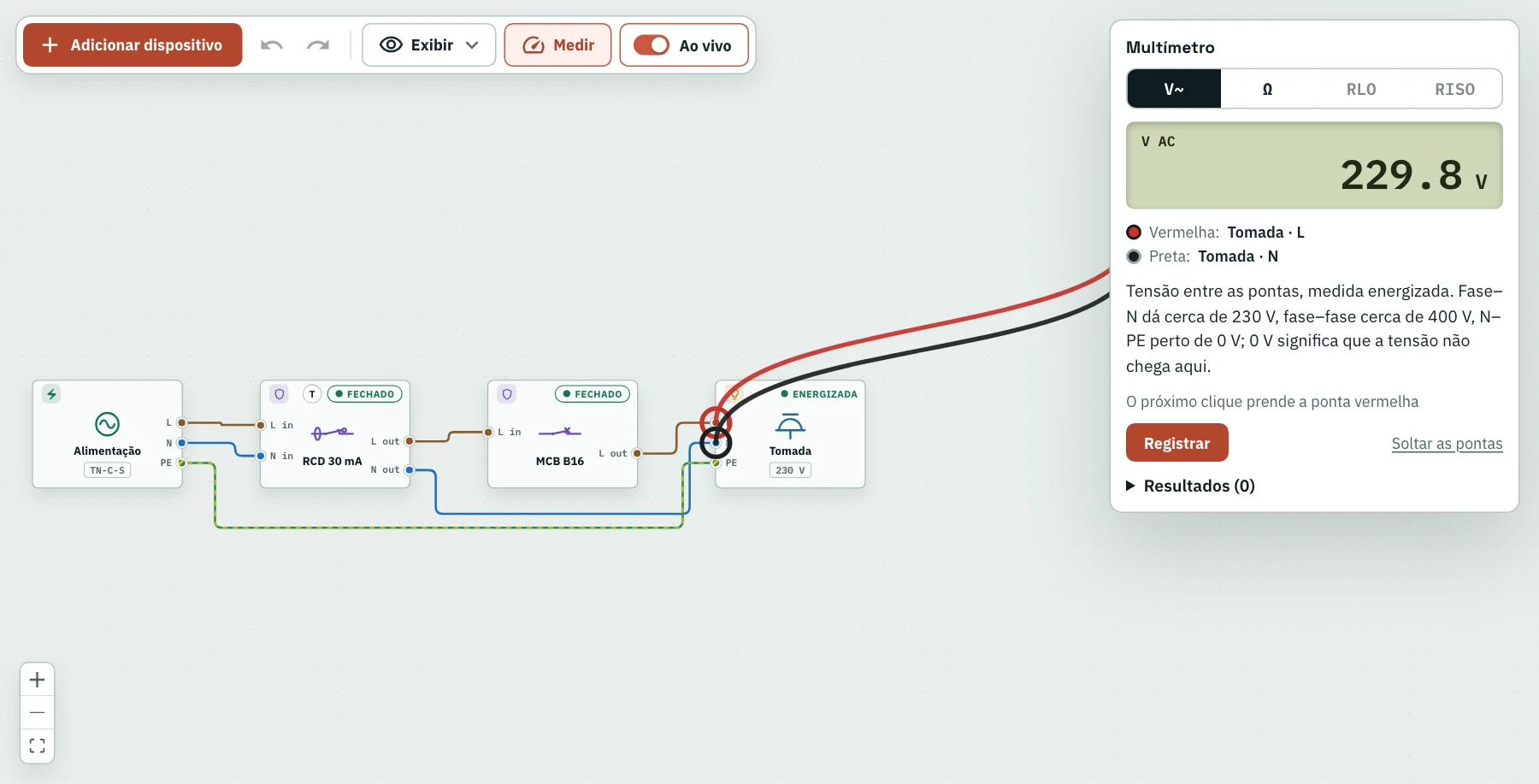Click the Registrar button
Screen dimensions: 1539x784
pos(1177,443)
